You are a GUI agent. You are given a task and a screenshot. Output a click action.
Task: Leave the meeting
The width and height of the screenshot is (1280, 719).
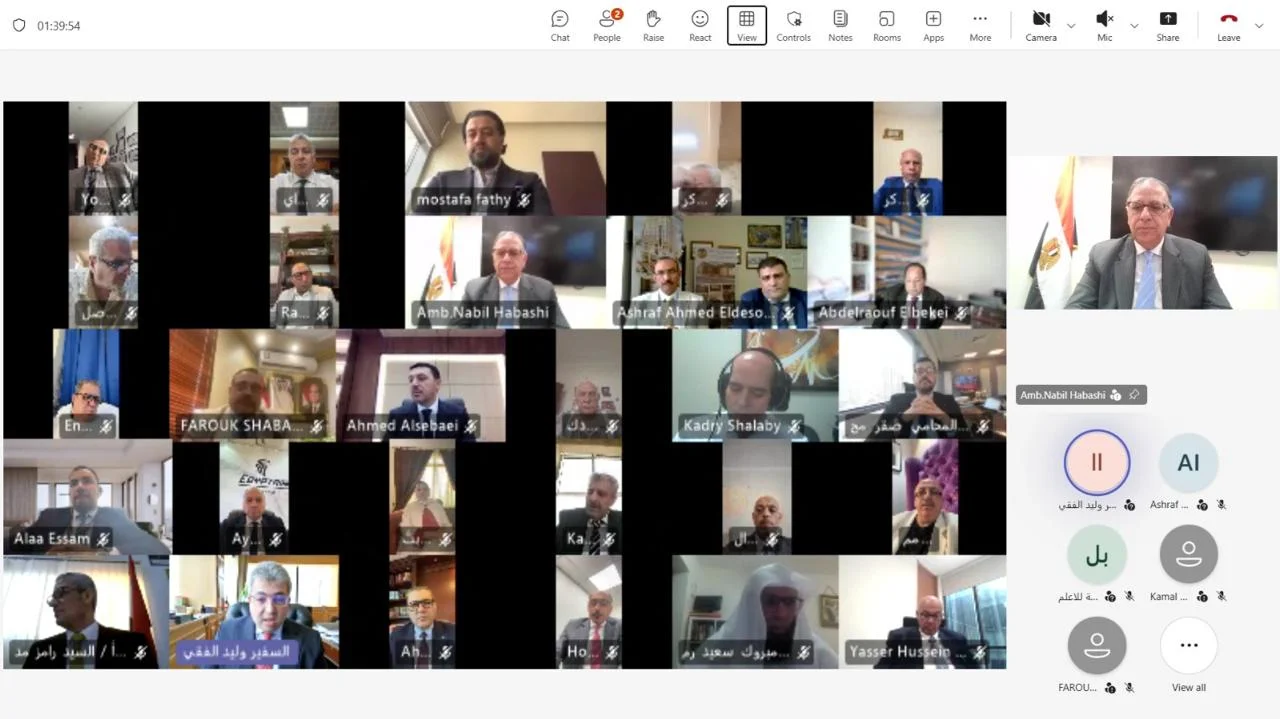click(x=1228, y=25)
